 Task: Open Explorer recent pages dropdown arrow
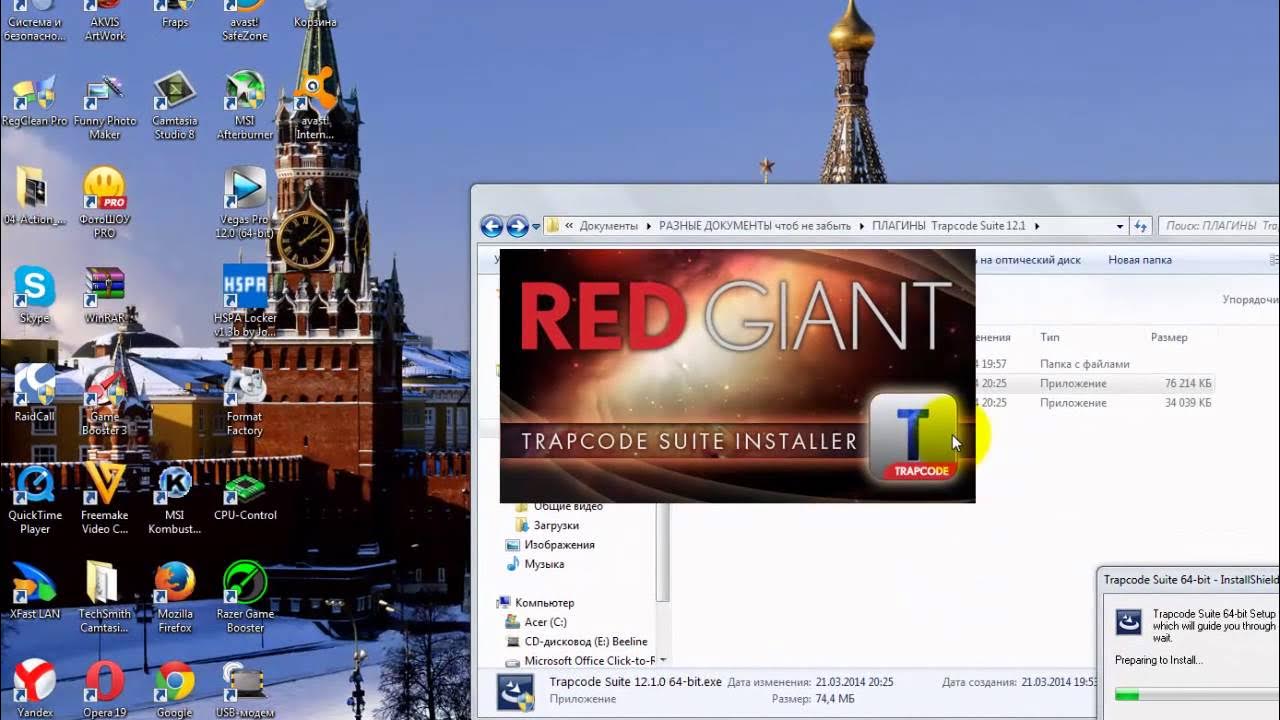click(x=536, y=227)
